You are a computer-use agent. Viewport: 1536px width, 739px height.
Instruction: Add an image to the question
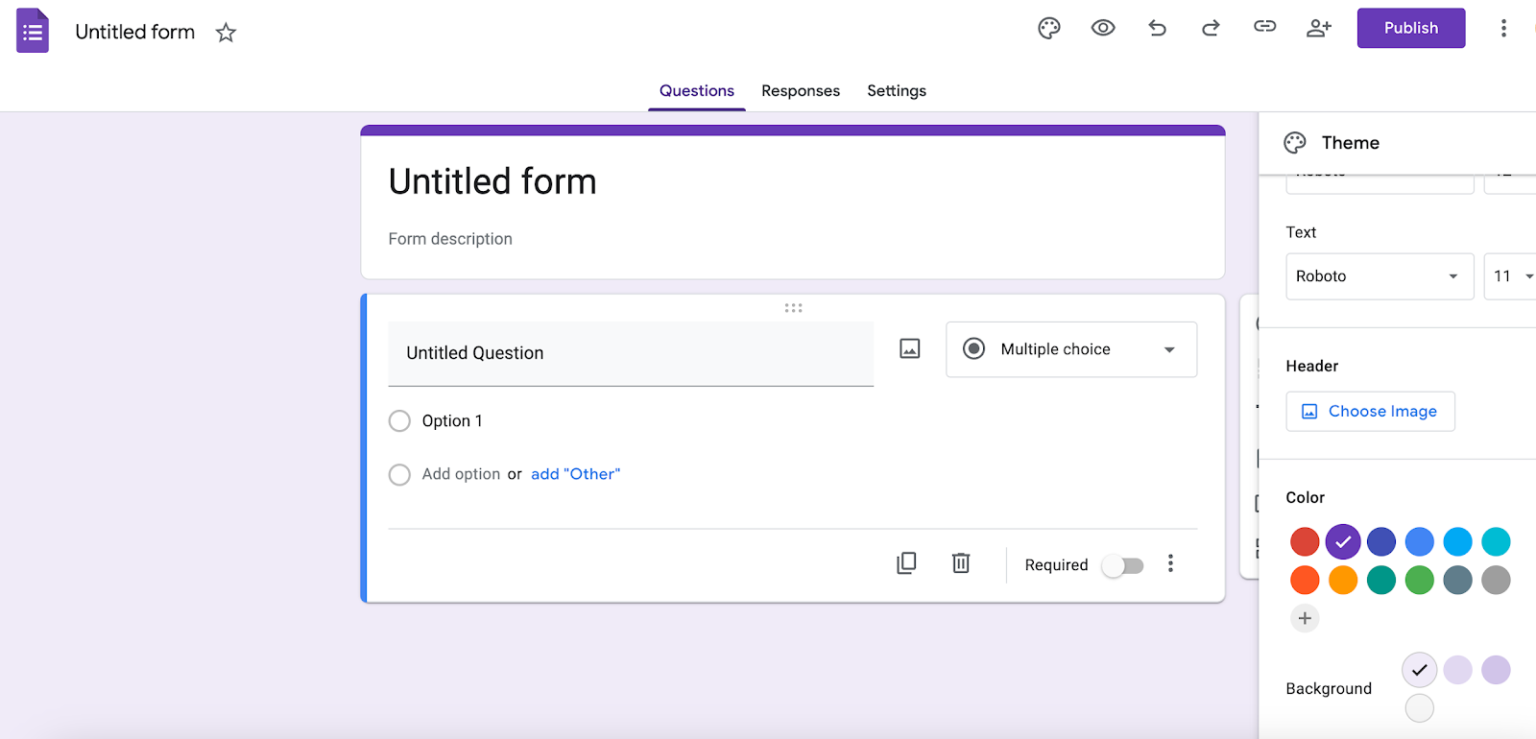[x=909, y=349]
